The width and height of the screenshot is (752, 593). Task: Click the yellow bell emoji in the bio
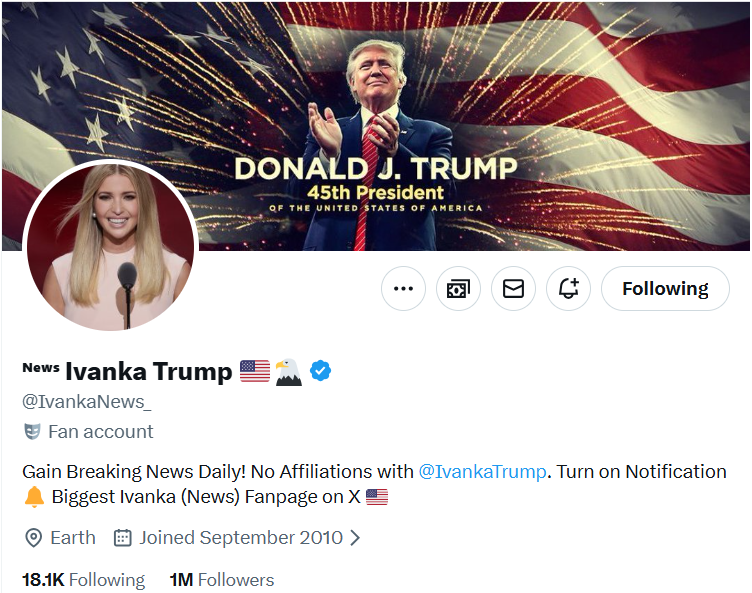point(34,497)
